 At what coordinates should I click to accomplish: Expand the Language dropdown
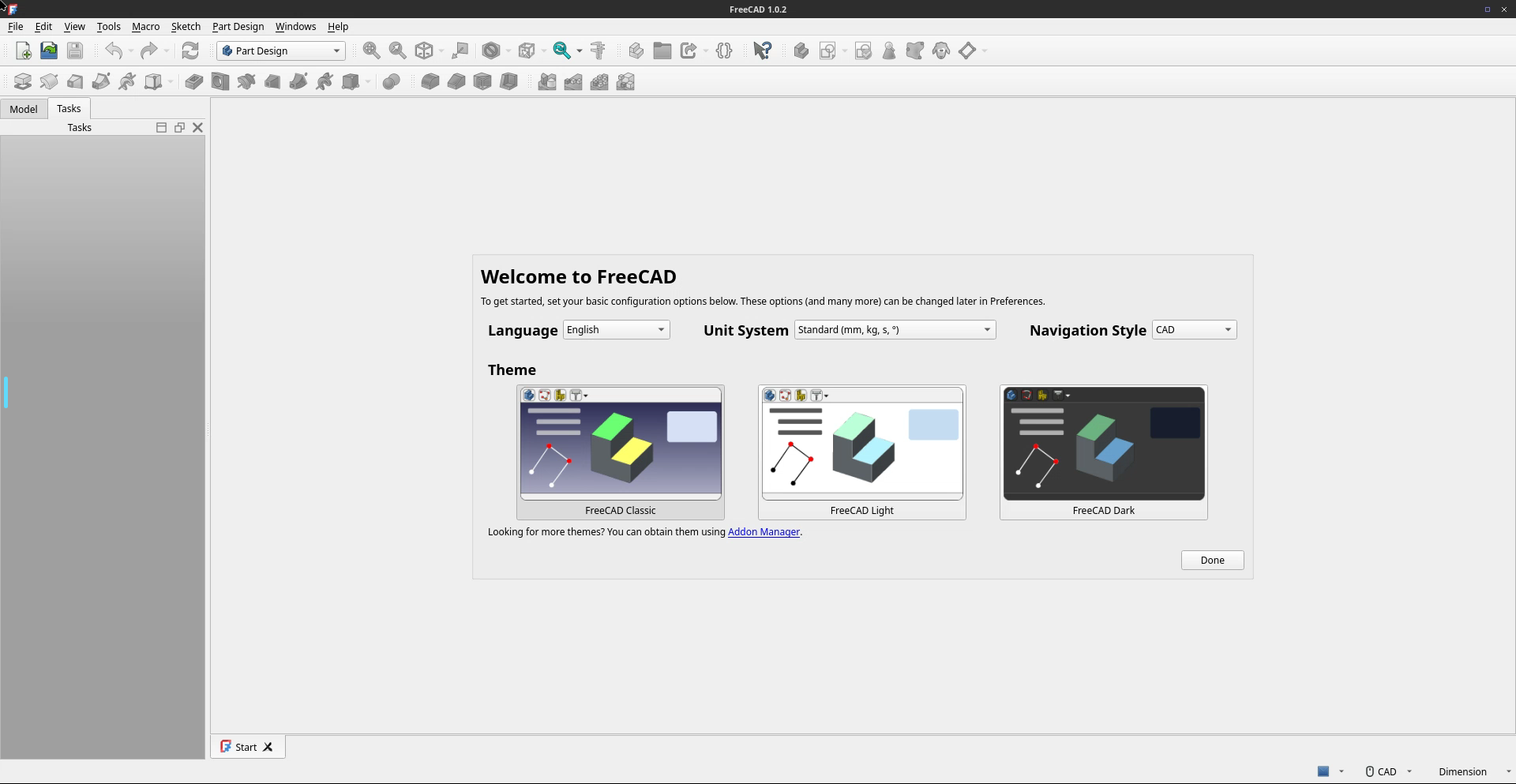[x=616, y=330]
